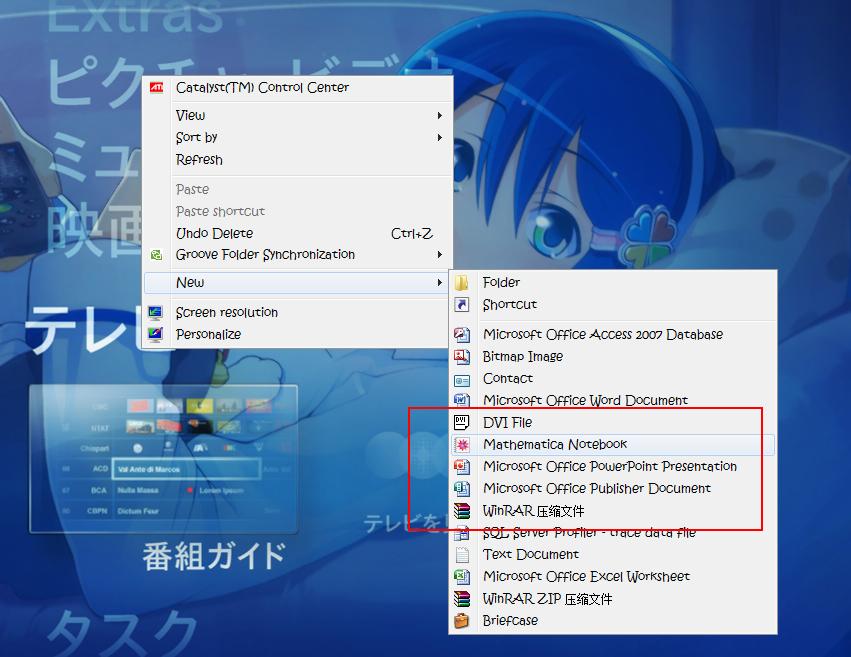Expand the Sort by submenu arrow
The image size is (851, 657).
[x=440, y=138]
